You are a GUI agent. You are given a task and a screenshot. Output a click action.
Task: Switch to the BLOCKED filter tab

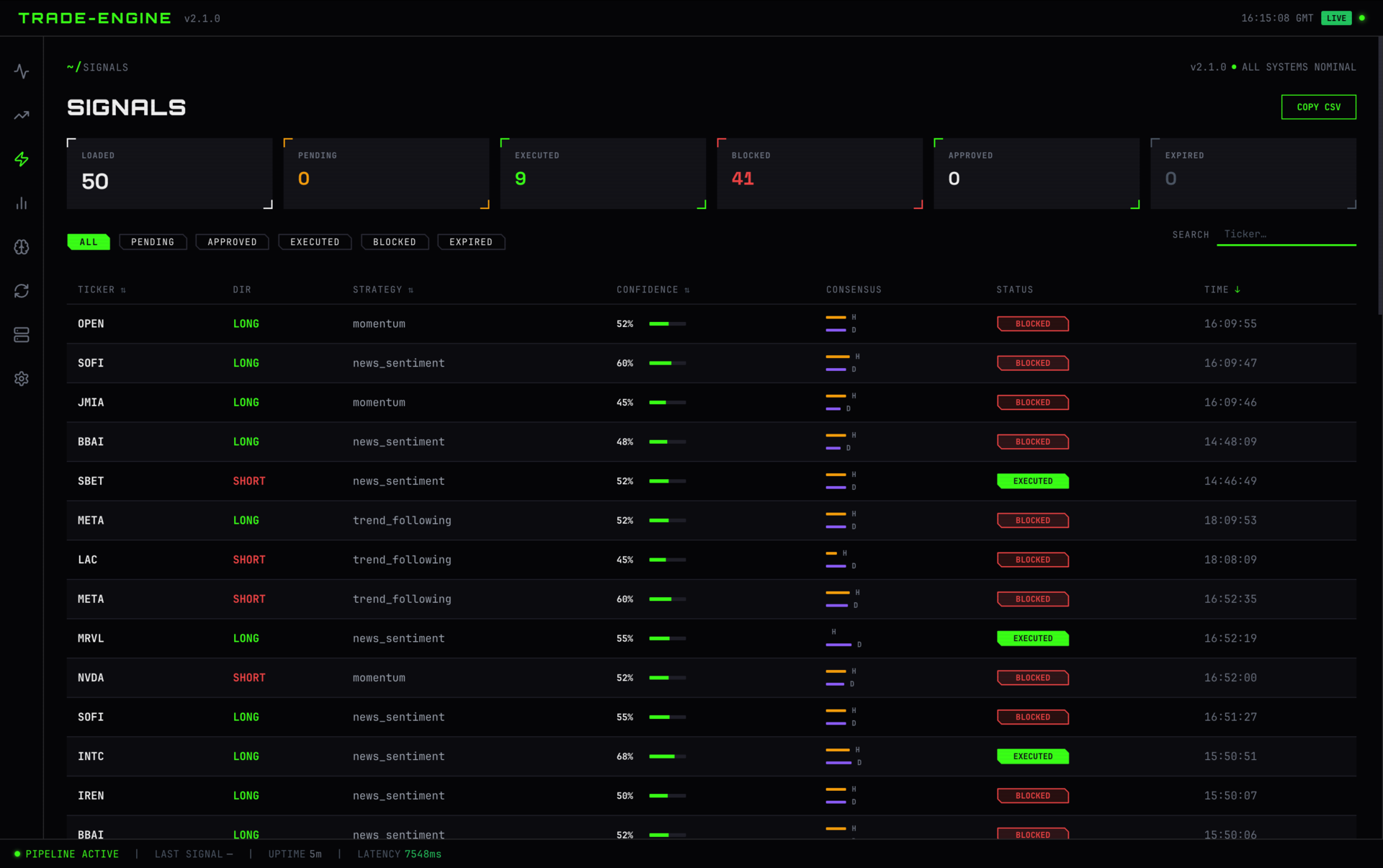coord(395,242)
